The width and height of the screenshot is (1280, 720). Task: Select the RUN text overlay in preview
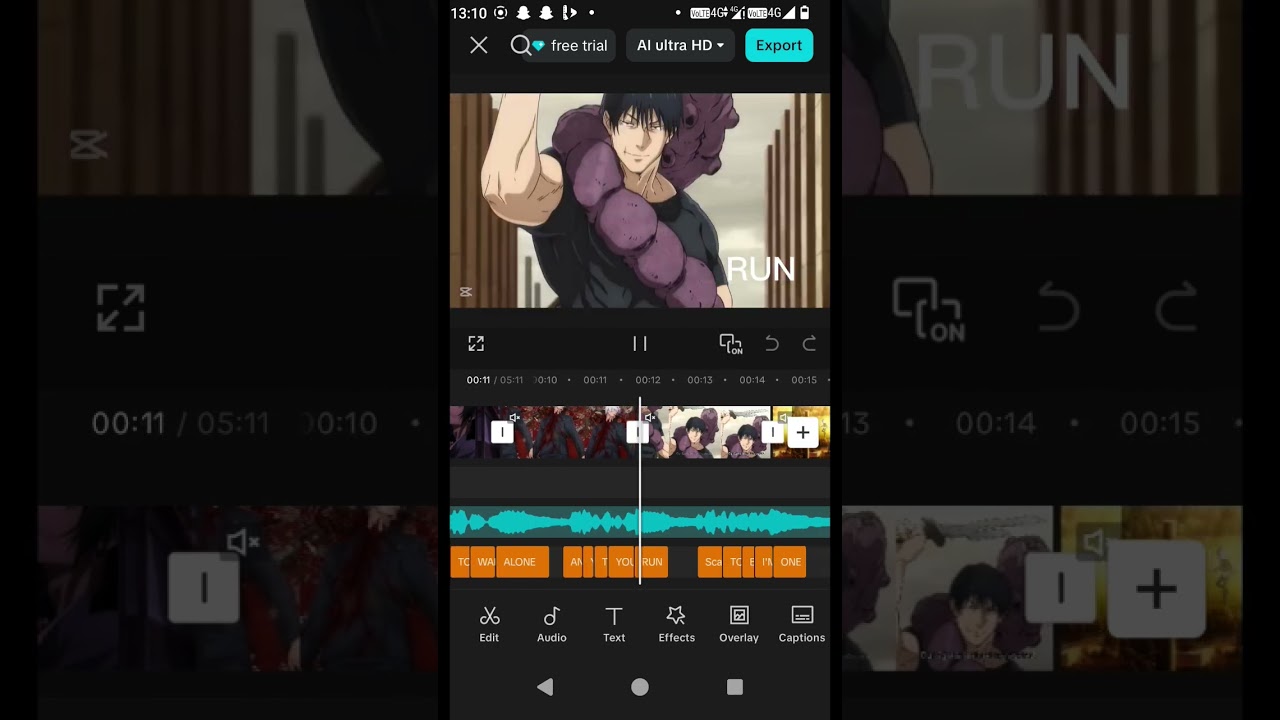(761, 269)
